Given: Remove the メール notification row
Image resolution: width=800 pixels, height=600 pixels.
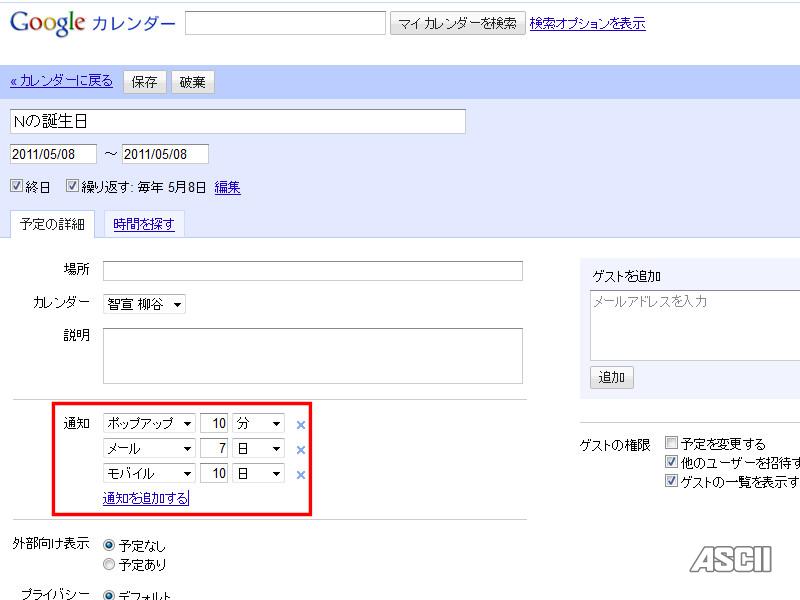Looking at the screenshot, I should point(301,449).
